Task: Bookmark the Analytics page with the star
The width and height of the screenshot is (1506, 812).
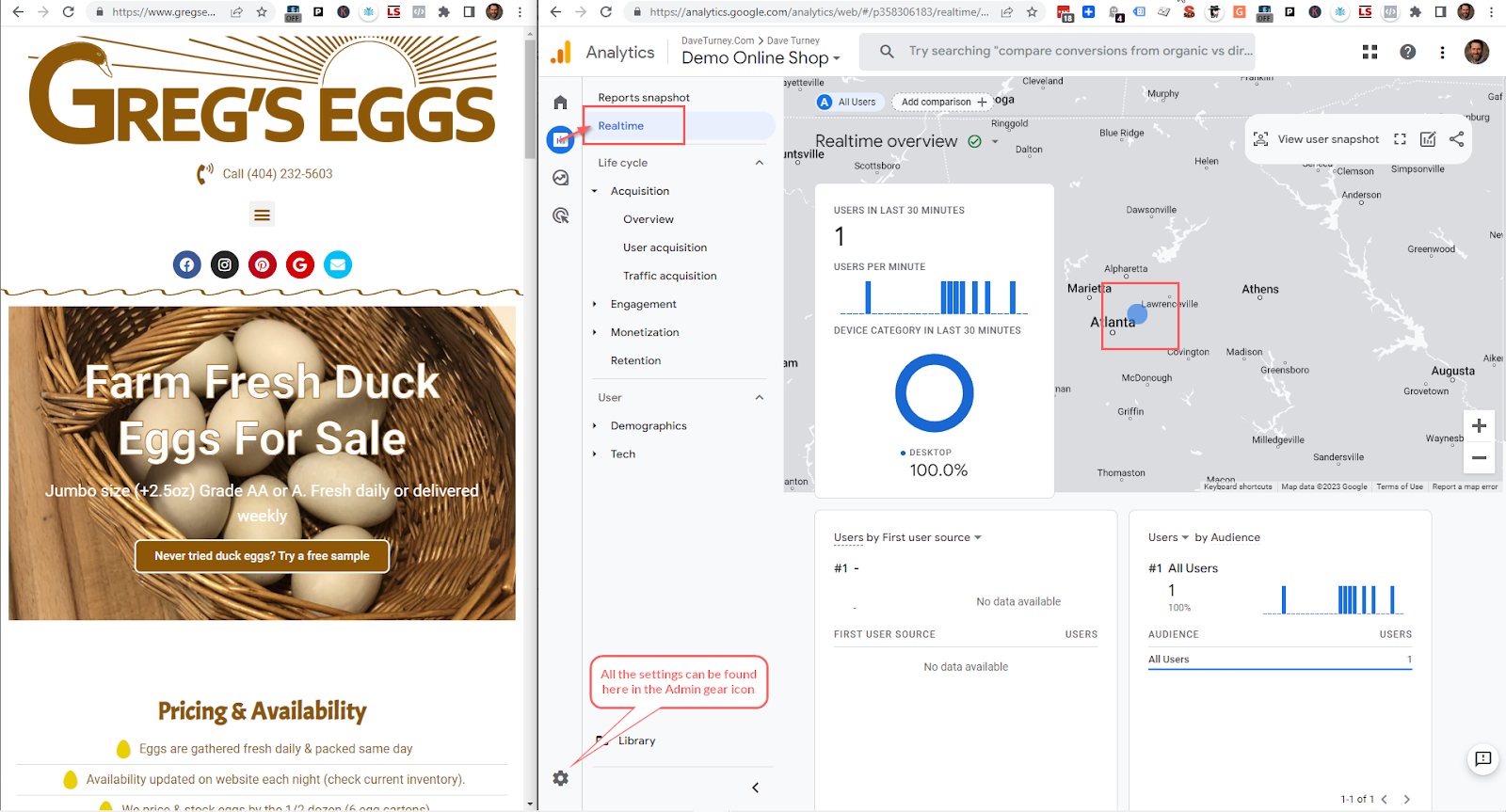Action: (1033, 12)
